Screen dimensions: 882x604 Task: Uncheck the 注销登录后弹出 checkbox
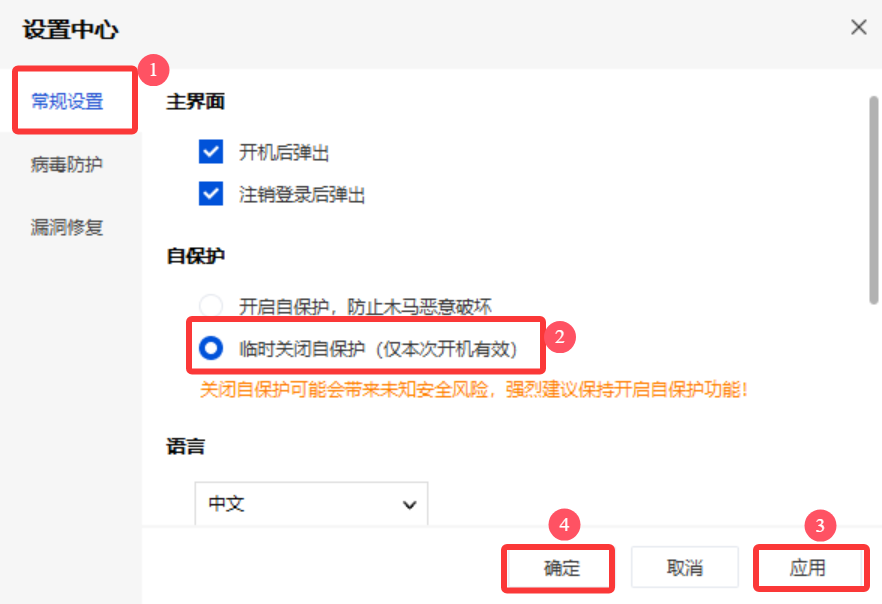tap(211, 194)
